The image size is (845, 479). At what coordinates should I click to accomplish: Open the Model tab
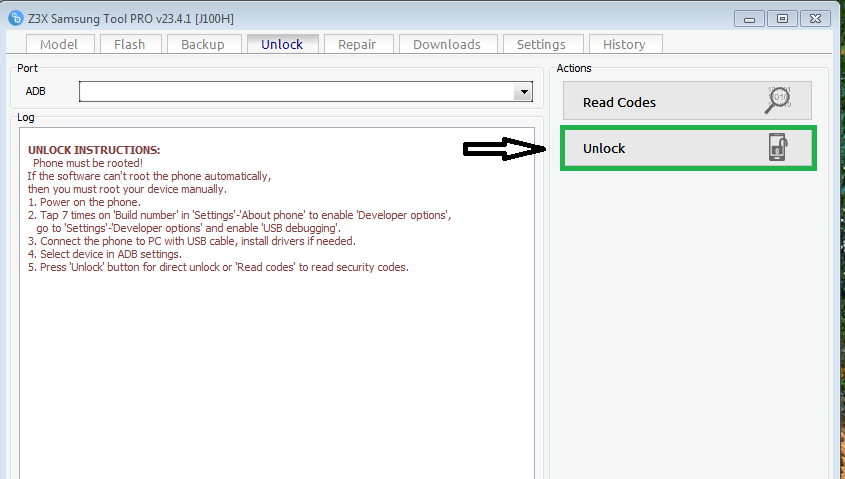pos(59,44)
